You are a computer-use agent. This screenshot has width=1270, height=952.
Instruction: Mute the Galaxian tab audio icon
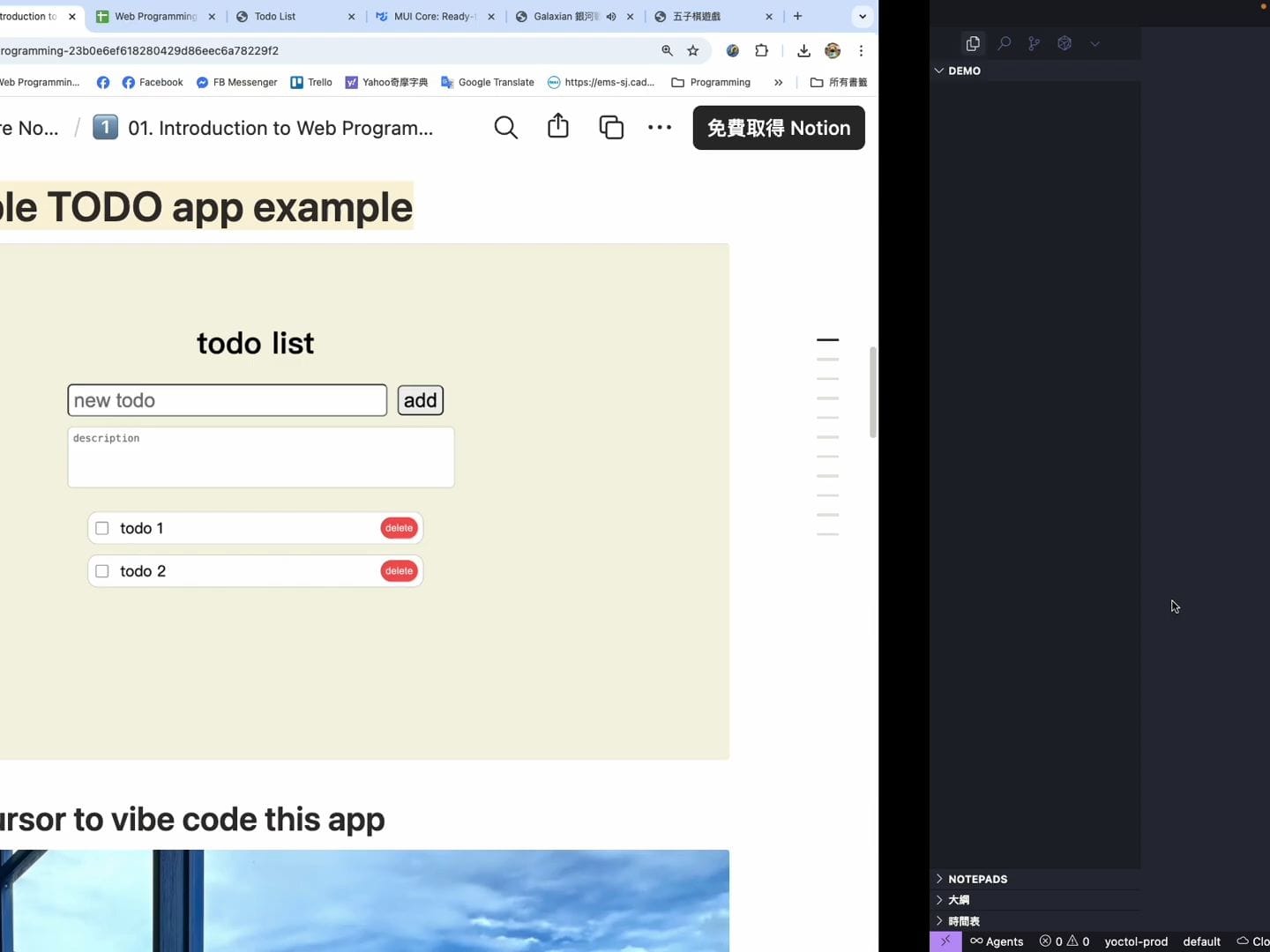point(611,17)
